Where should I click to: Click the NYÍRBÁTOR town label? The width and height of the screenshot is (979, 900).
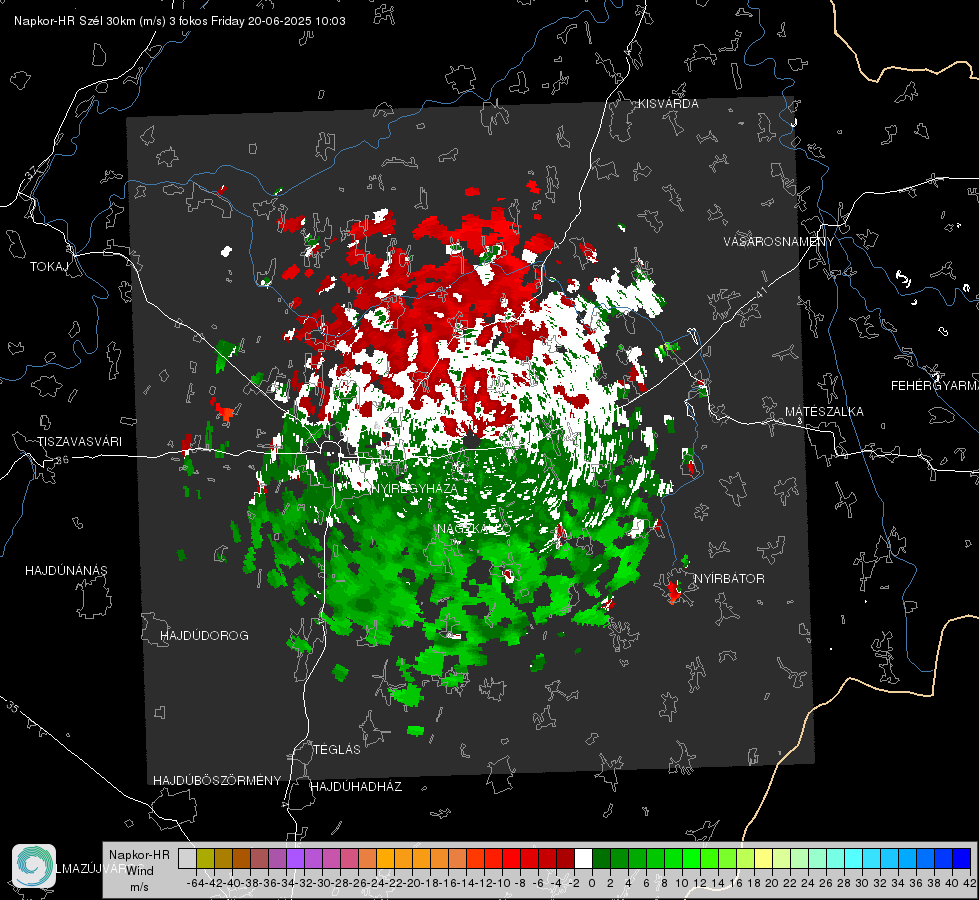(x=729, y=579)
